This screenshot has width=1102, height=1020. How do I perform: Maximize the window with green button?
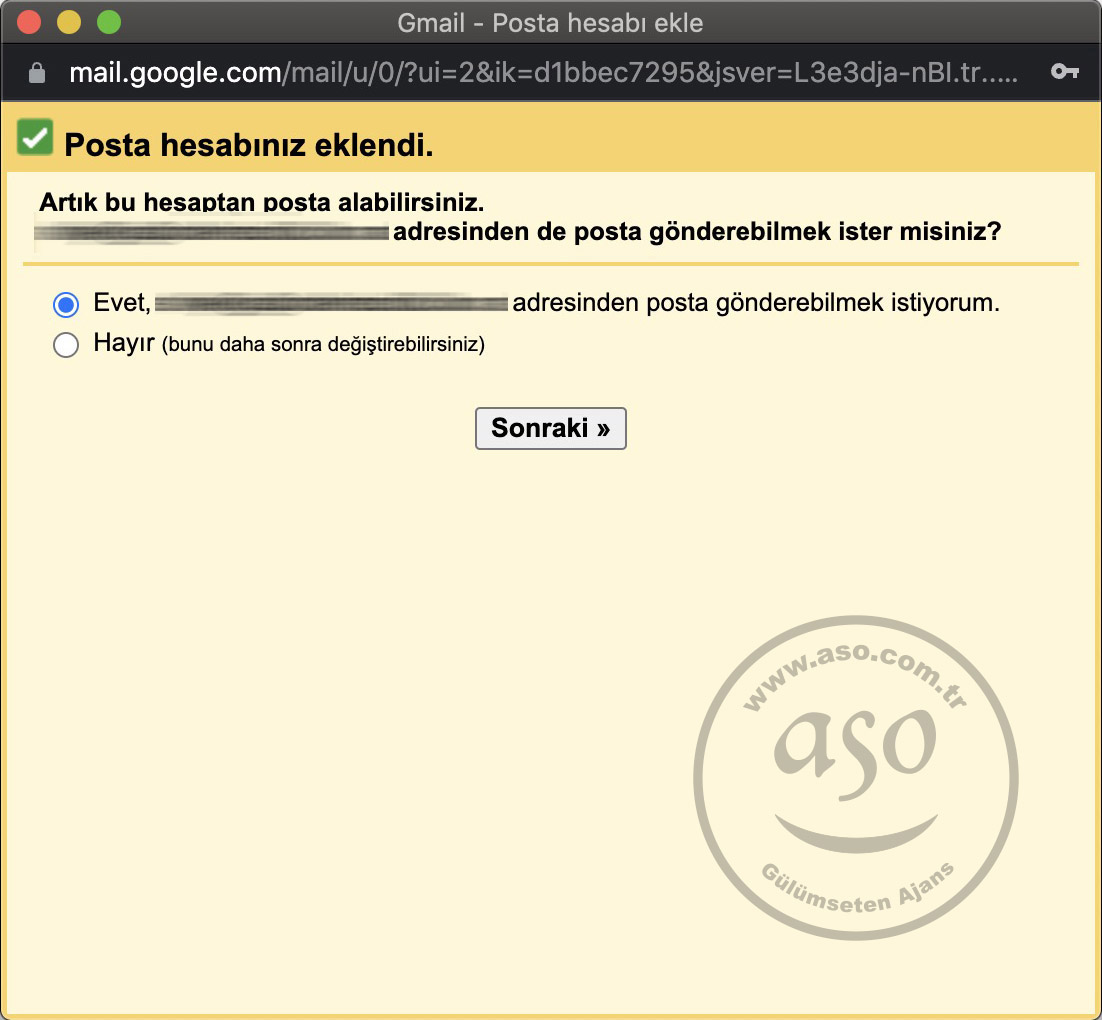(108, 21)
